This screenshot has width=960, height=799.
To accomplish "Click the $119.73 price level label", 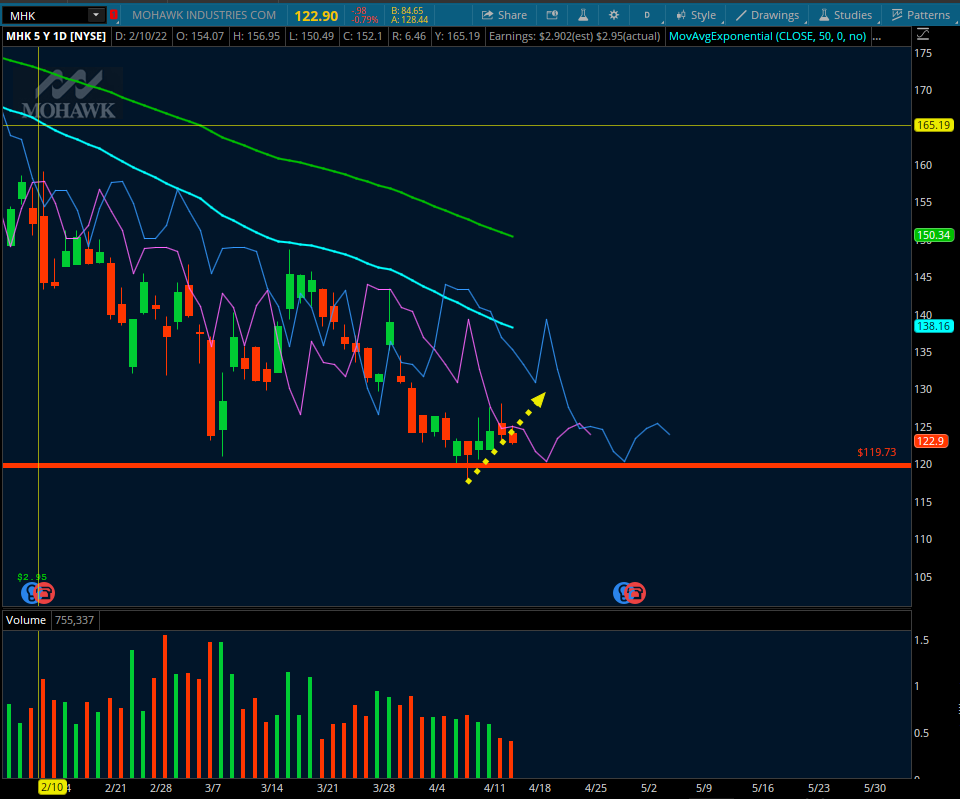I will pyautogui.click(x=876, y=452).
